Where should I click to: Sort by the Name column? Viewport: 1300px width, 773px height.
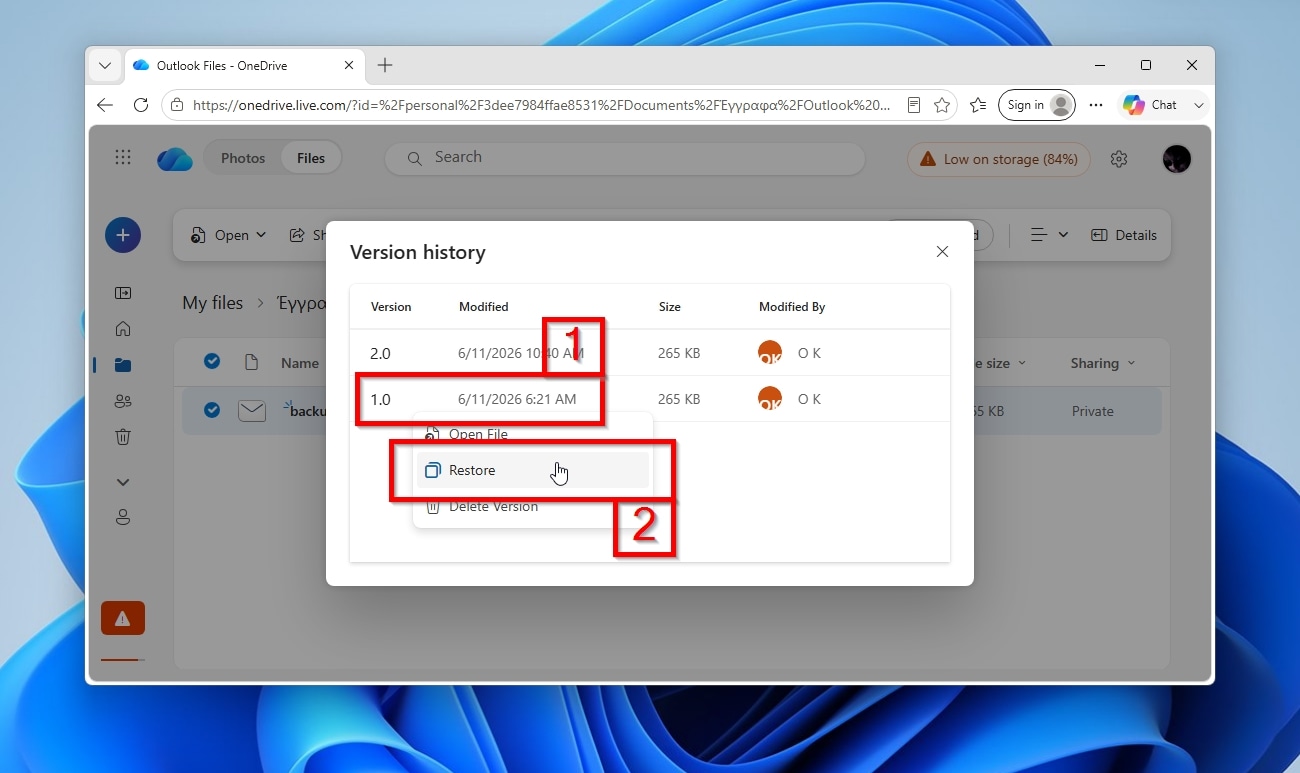click(x=300, y=363)
